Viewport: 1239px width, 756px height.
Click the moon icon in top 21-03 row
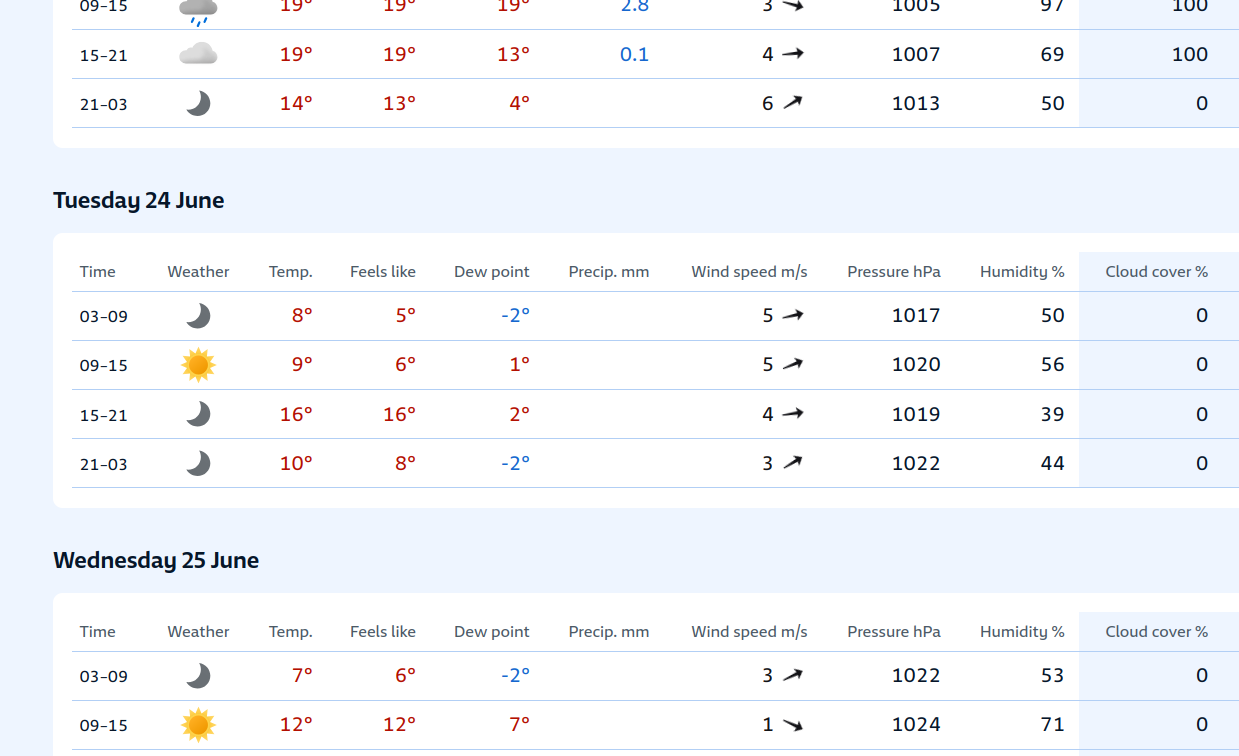[x=198, y=103]
